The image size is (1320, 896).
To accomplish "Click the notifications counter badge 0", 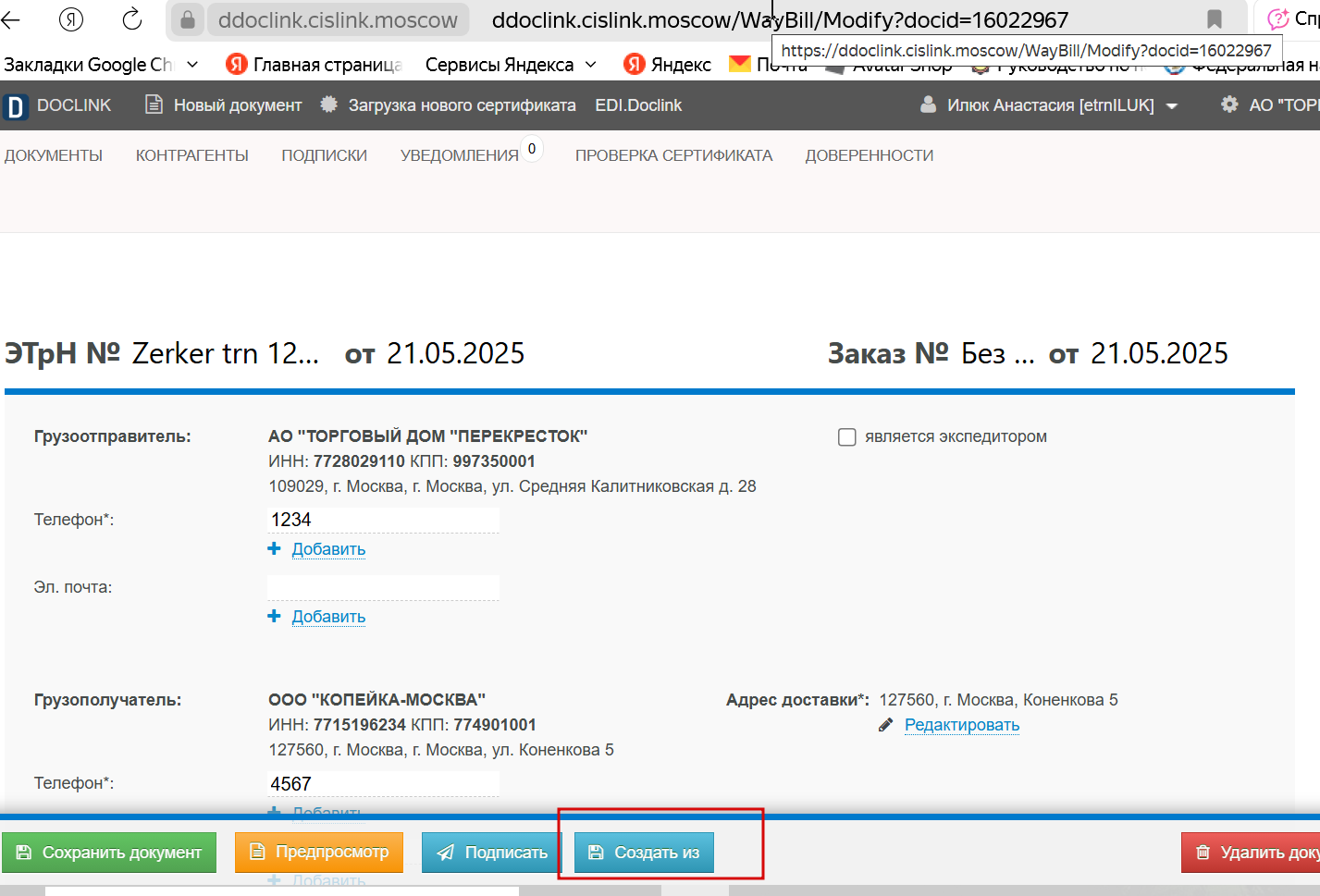I will point(532,148).
